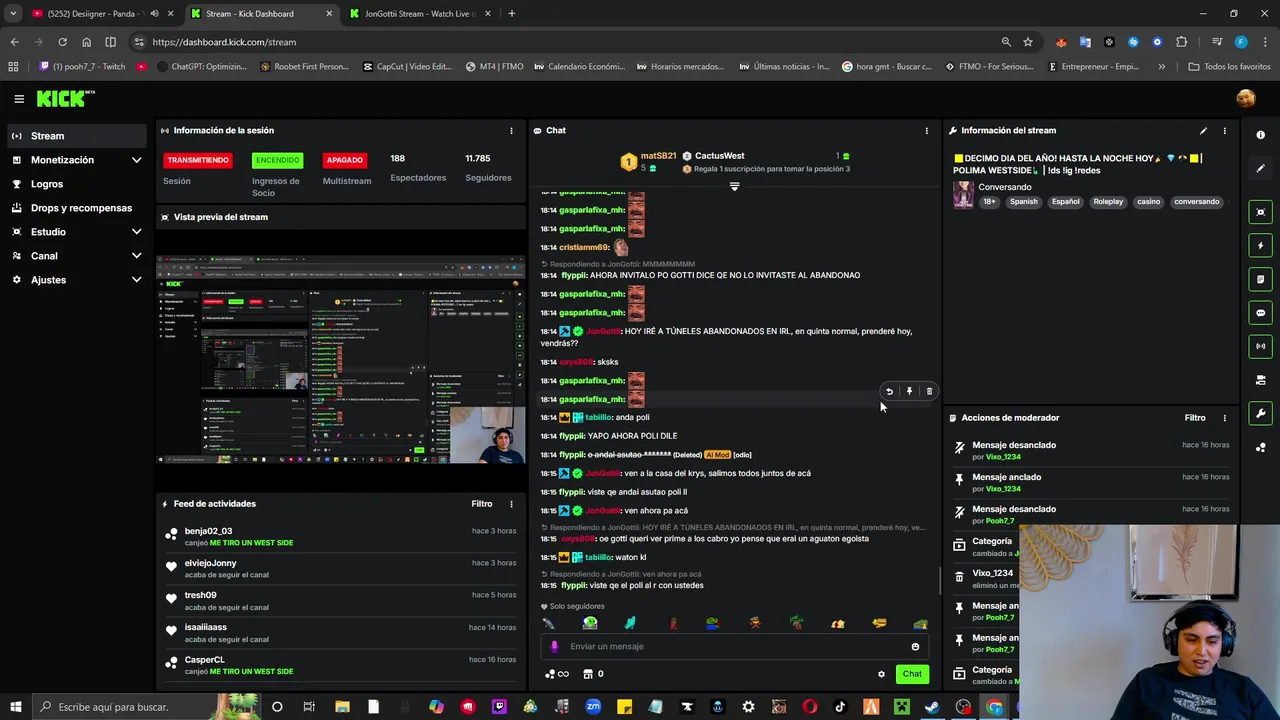Open the profile avatar menu in the dashboard header
This screenshot has width=1280, height=720.
pyautogui.click(x=1245, y=98)
